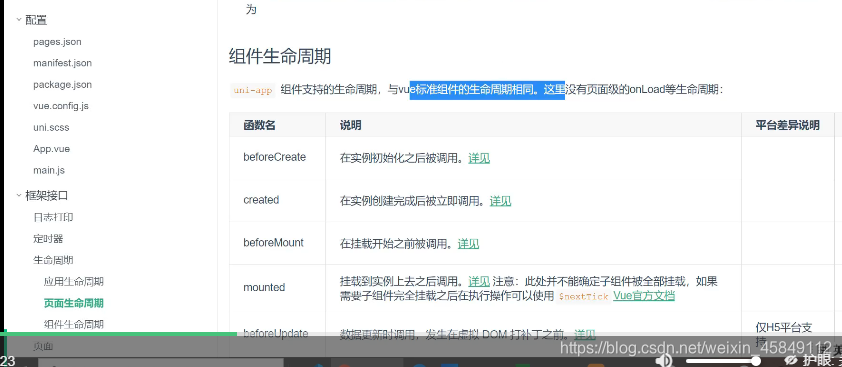Click the 说明 column header
Screen dimensions: 842x367
tap(350, 125)
